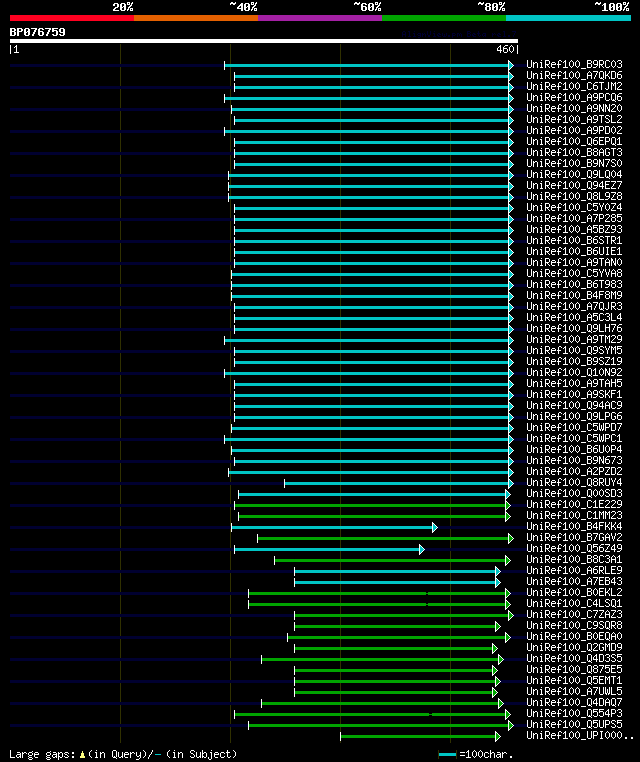Select the UniRef100_Q6EPQ1 label
640x762 pixels.
(x=574, y=141)
